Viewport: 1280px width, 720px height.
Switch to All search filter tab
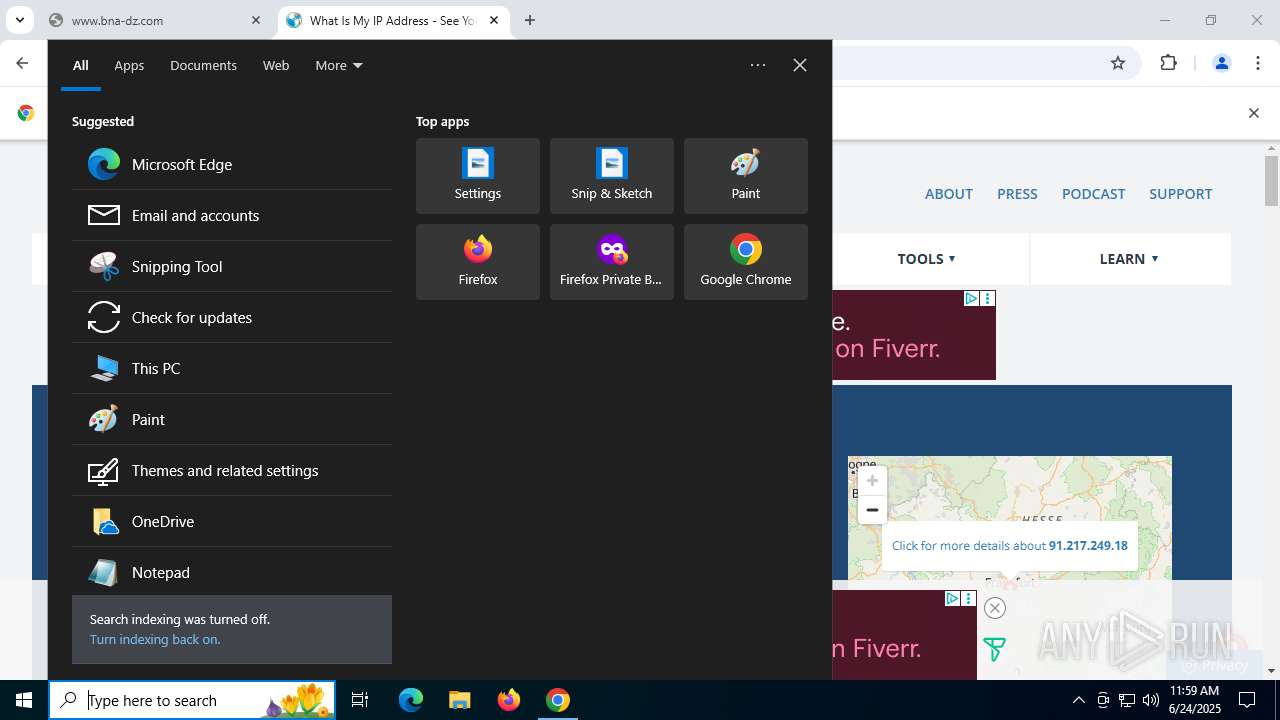coord(81,65)
